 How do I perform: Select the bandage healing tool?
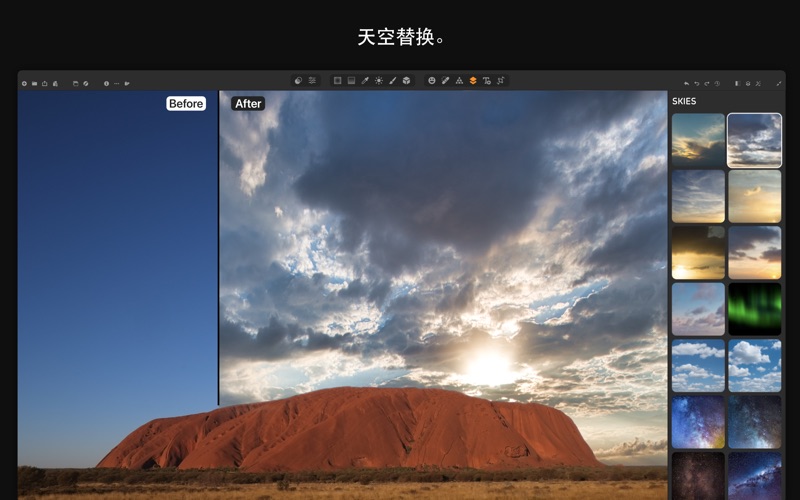(x=445, y=80)
